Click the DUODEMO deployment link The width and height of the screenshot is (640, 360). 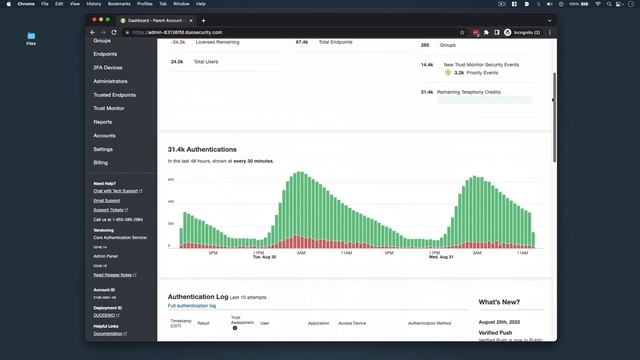[x=104, y=315]
